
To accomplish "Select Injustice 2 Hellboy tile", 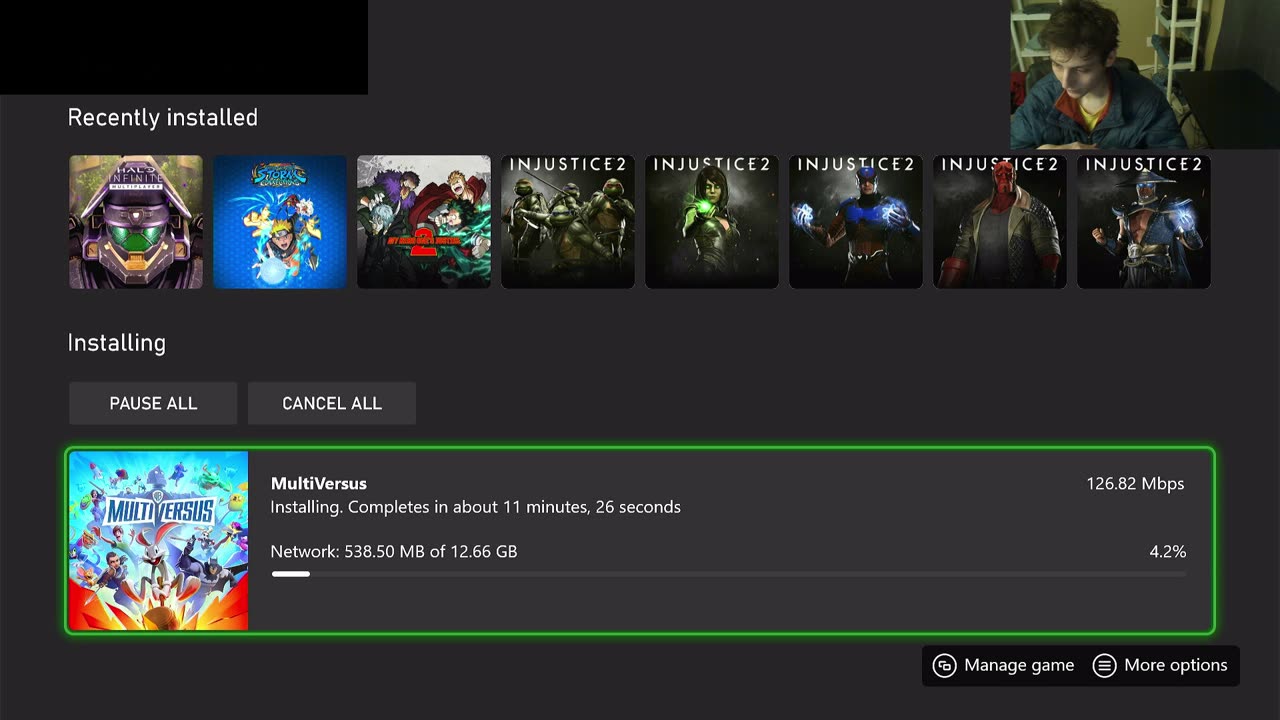I will (1000, 222).
